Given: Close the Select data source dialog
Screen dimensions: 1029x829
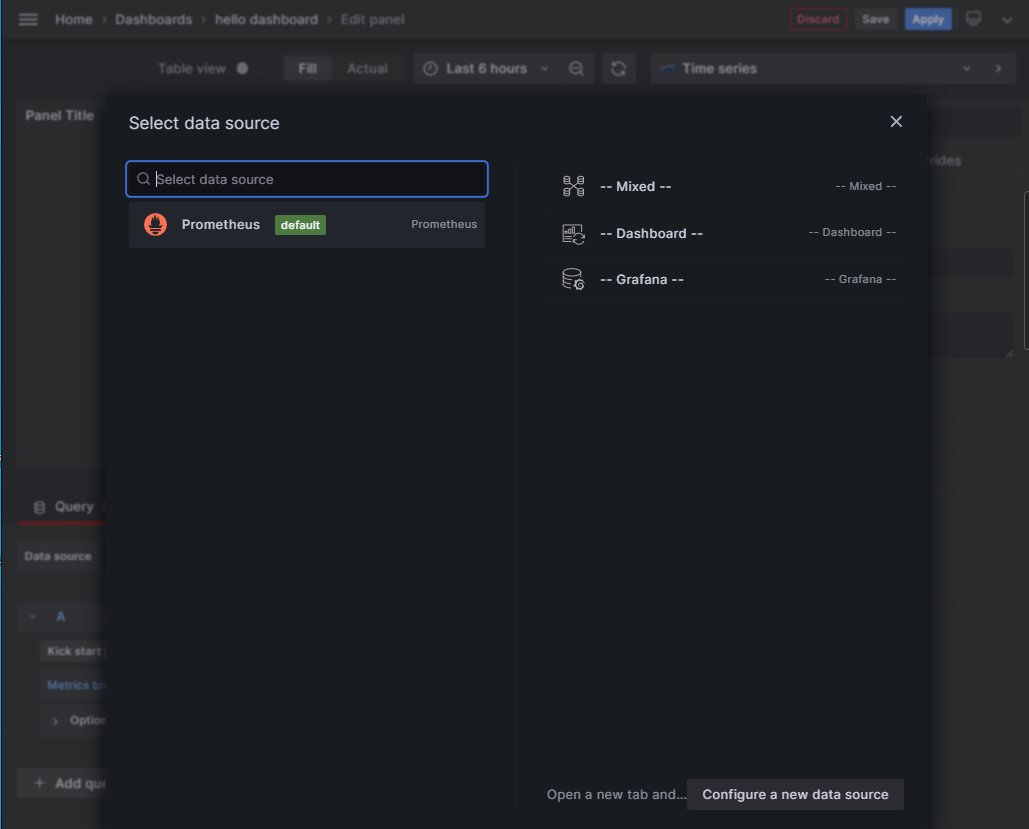Looking at the screenshot, I should point(896,121).
